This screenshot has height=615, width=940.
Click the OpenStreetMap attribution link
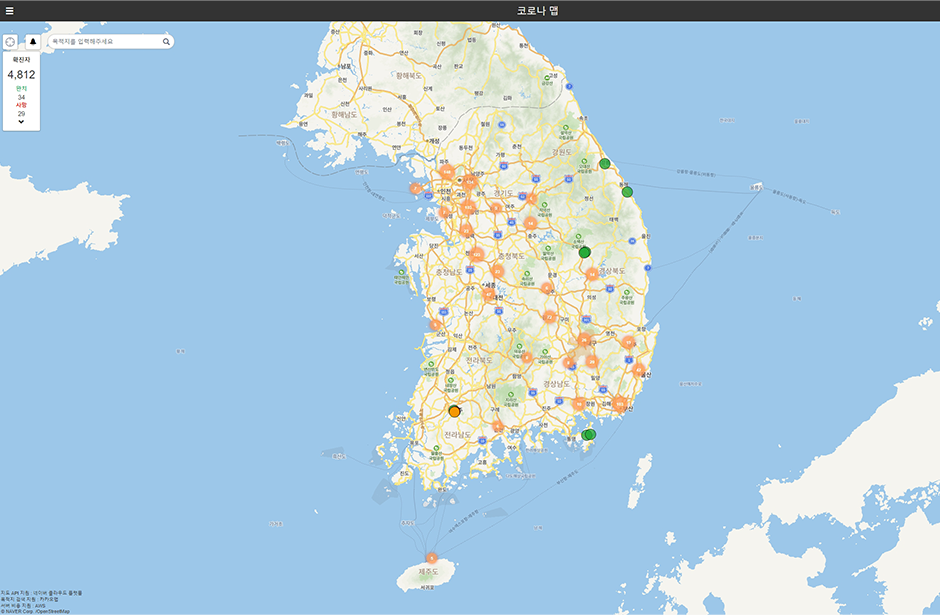coord(53,611)
